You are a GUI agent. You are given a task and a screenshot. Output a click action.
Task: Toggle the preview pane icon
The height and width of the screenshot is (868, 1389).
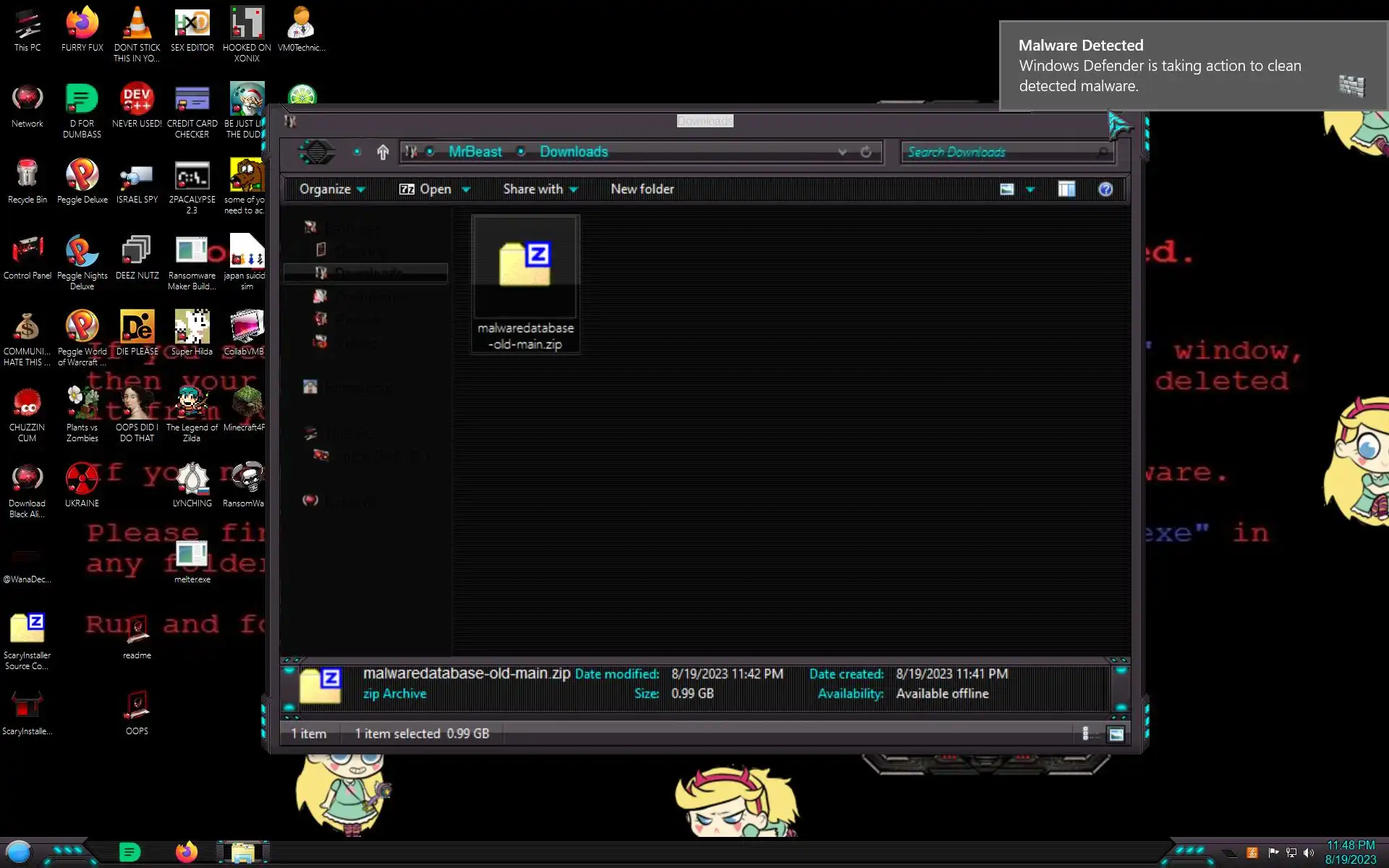point(1066,190)
